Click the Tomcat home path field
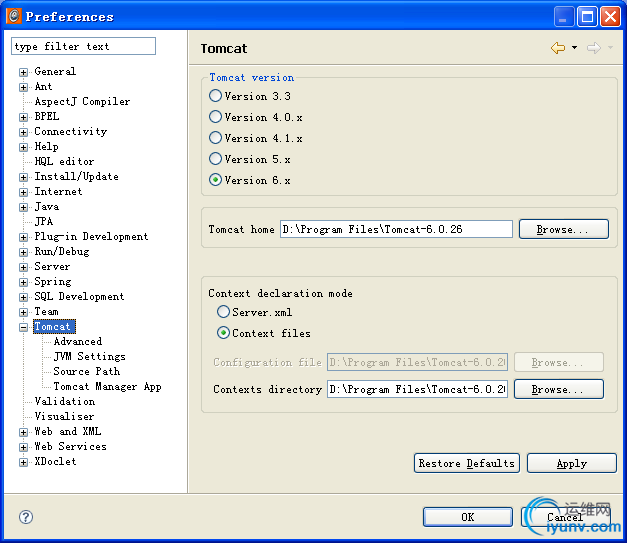This screenshot has height=543, width=627. [x=396, y=229]
